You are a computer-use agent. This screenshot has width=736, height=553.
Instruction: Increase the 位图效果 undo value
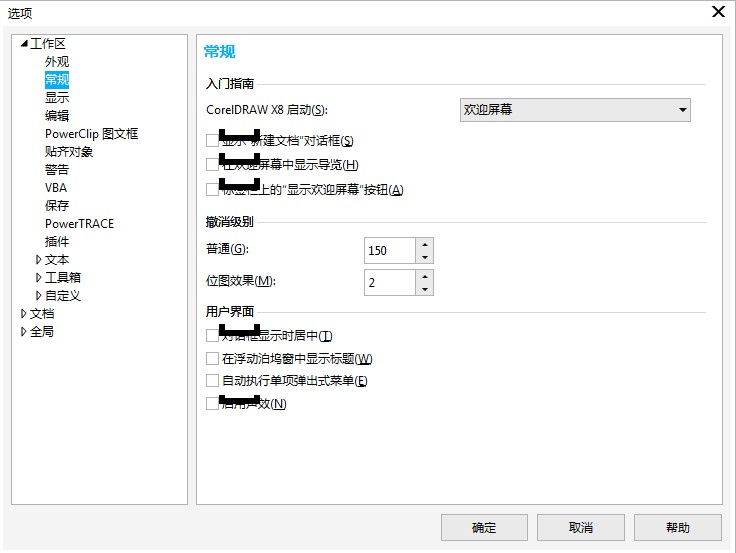click(424, 276)
